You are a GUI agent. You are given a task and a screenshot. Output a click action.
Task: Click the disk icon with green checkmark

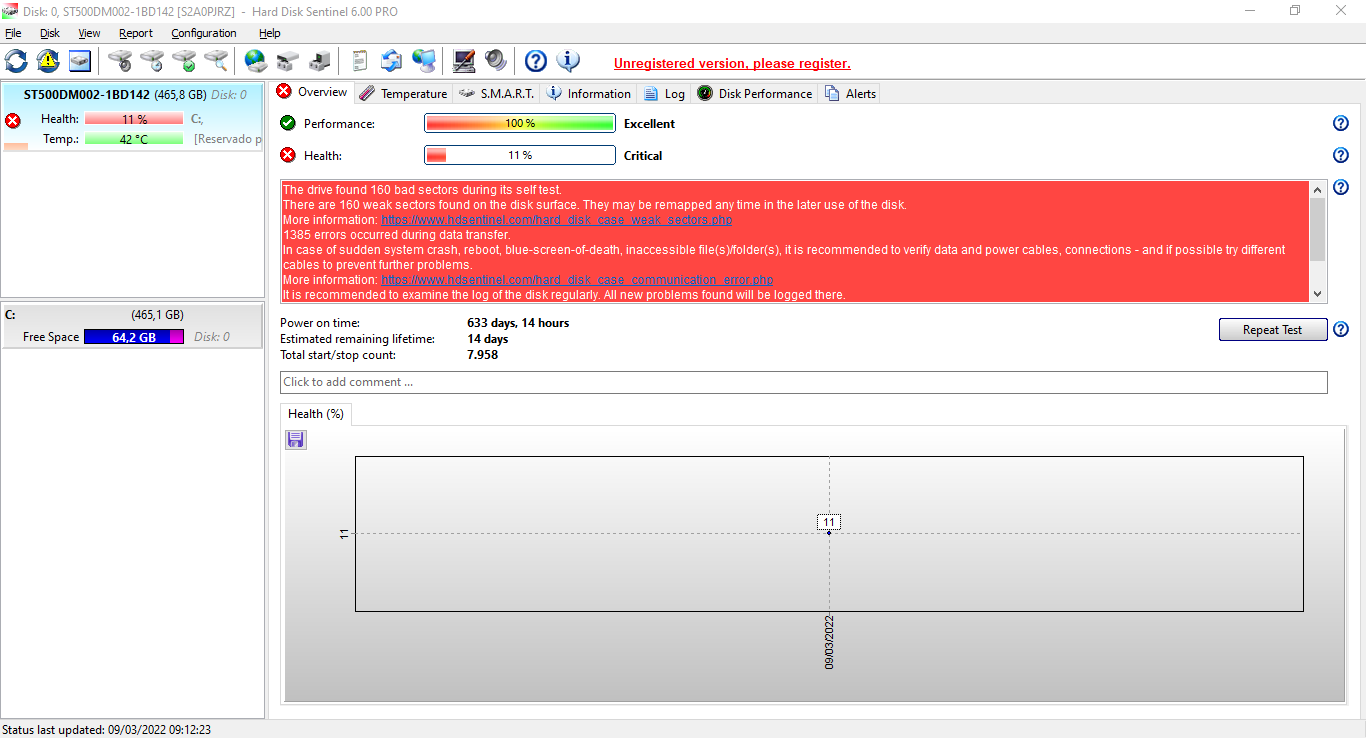click(184, 61)
